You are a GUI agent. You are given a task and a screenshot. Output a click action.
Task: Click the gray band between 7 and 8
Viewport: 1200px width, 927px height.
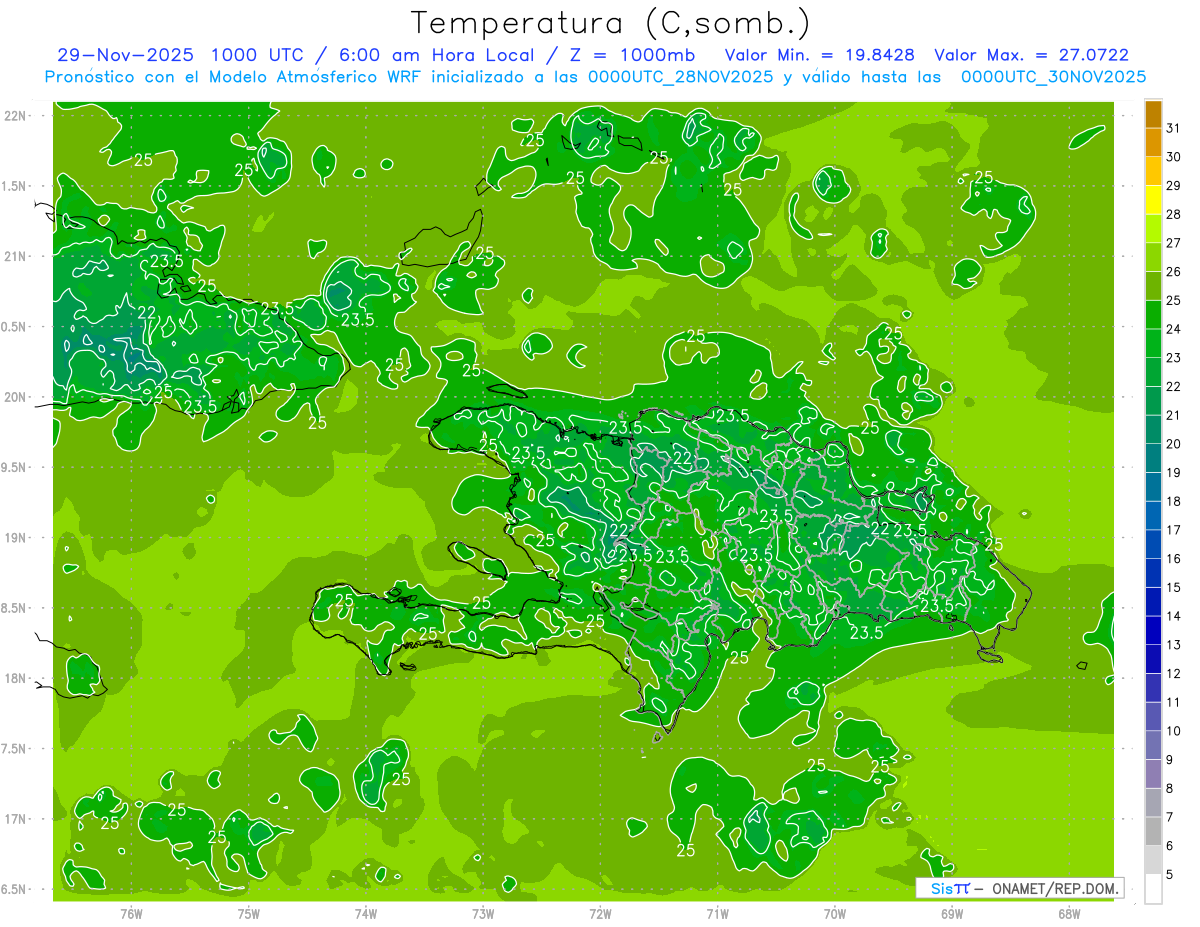tap(1153, 802)
